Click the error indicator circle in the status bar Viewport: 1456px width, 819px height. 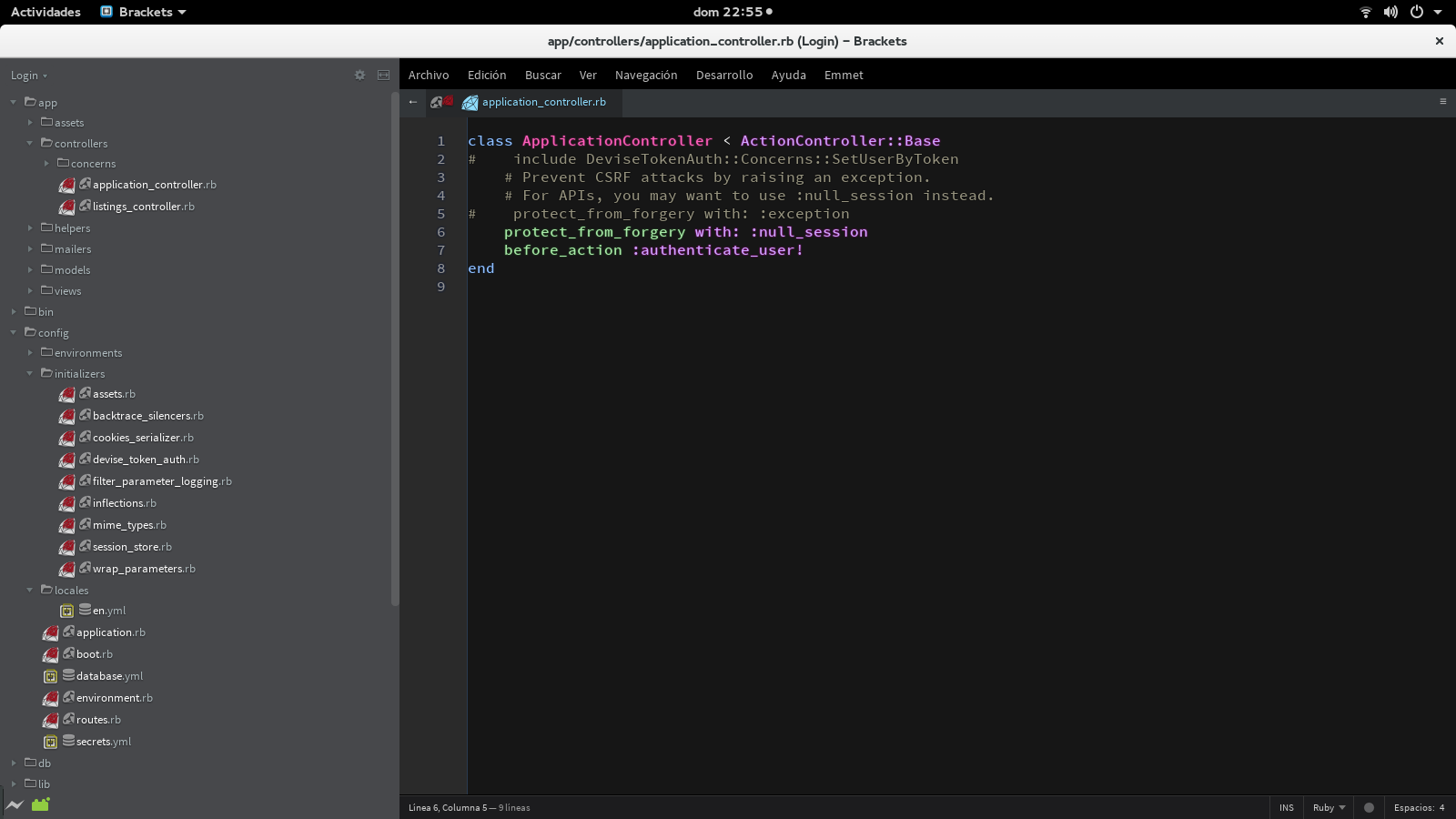pos(1370,807)
